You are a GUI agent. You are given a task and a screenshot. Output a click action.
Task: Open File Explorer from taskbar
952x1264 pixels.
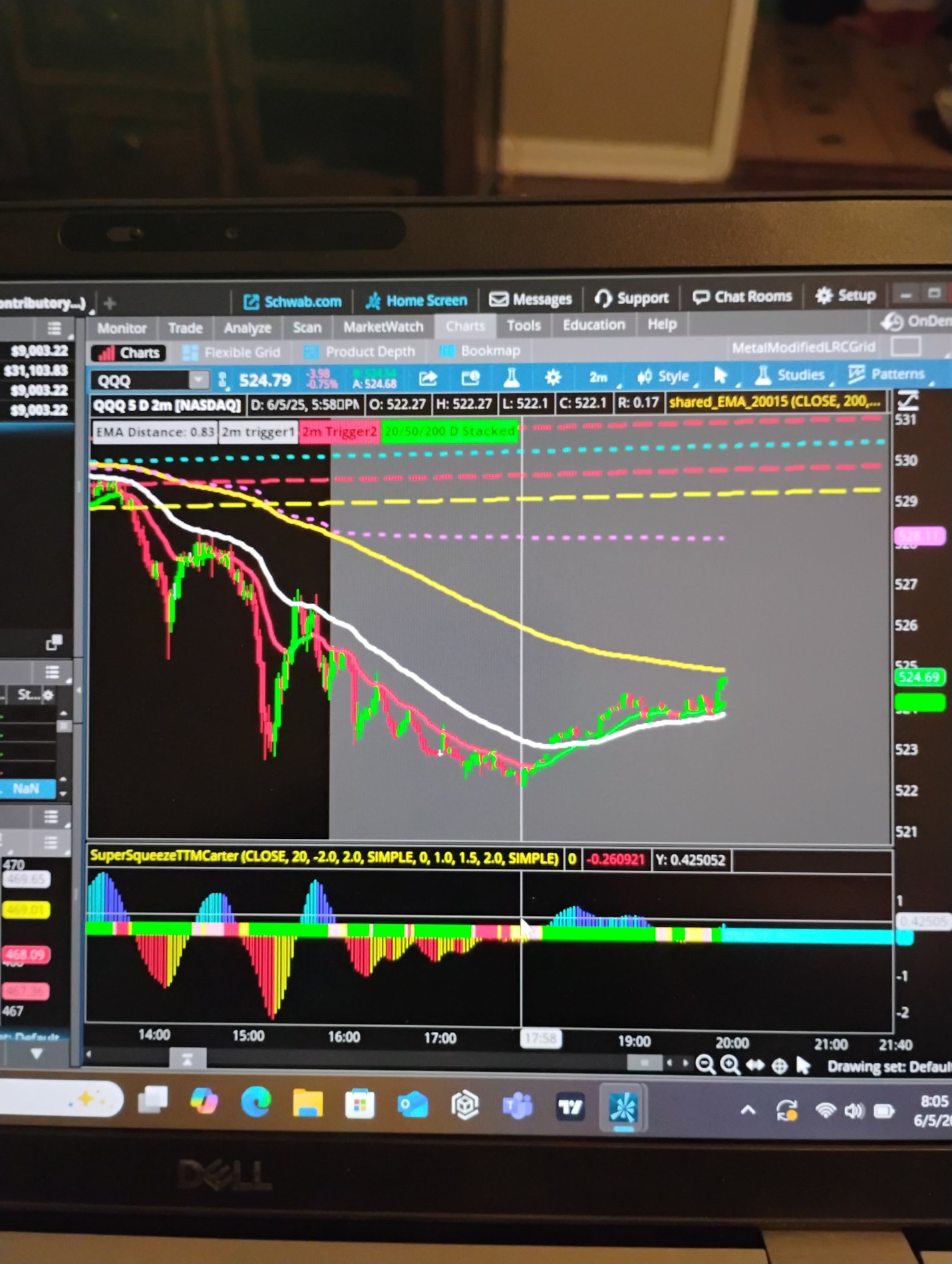307,1104
